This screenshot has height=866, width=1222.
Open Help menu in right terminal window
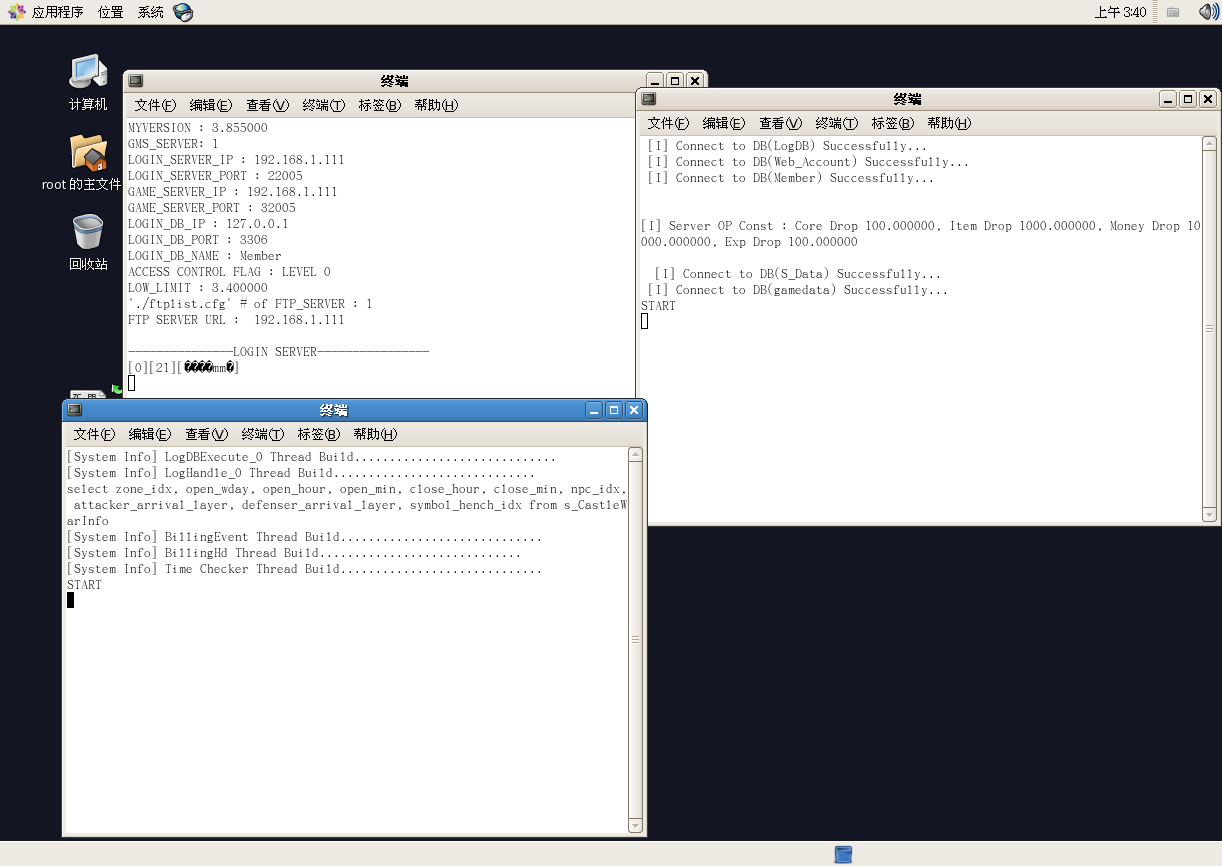click(948, 123)
